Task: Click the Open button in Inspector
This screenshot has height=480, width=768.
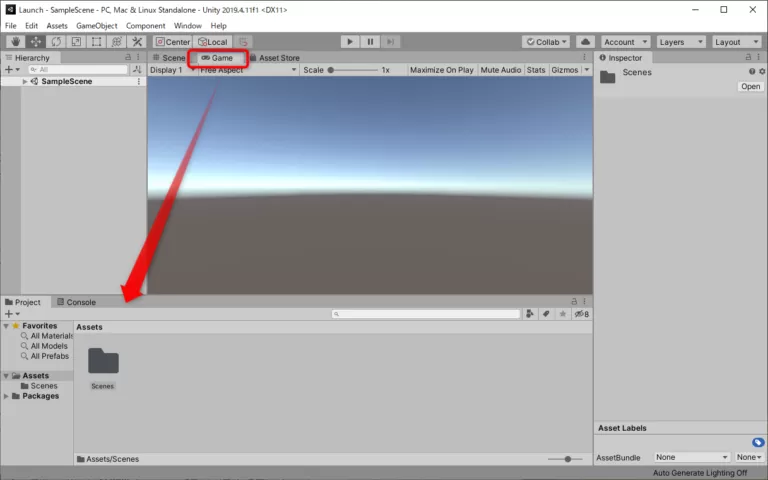Action: [x=750, y=87]
